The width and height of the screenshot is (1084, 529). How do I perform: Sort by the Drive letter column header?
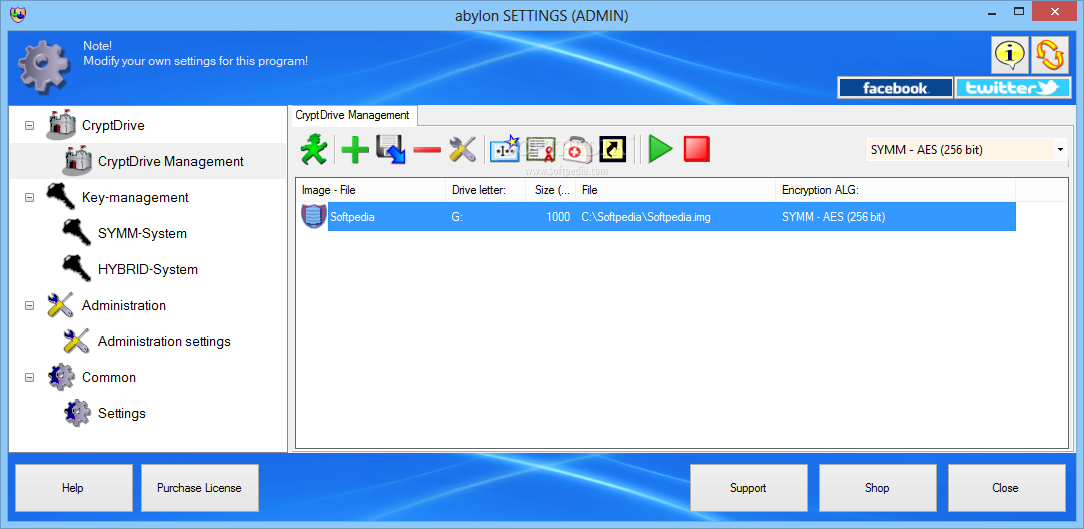(x=485, y=189)
